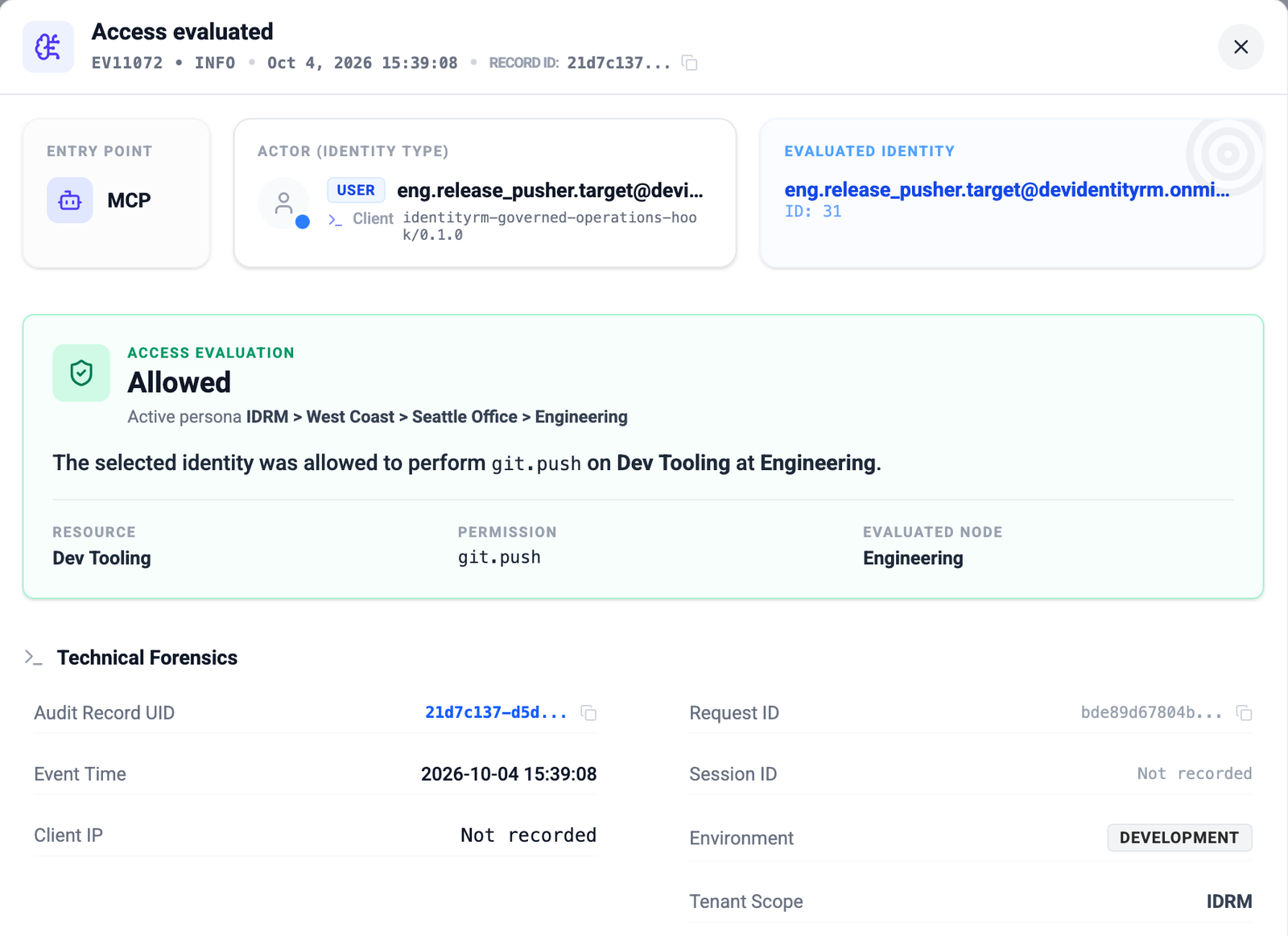The width and height of the screenshot is (1288, 936).
Task: Click the Technical Forensics terminal icon
Action: click(33, 658)
